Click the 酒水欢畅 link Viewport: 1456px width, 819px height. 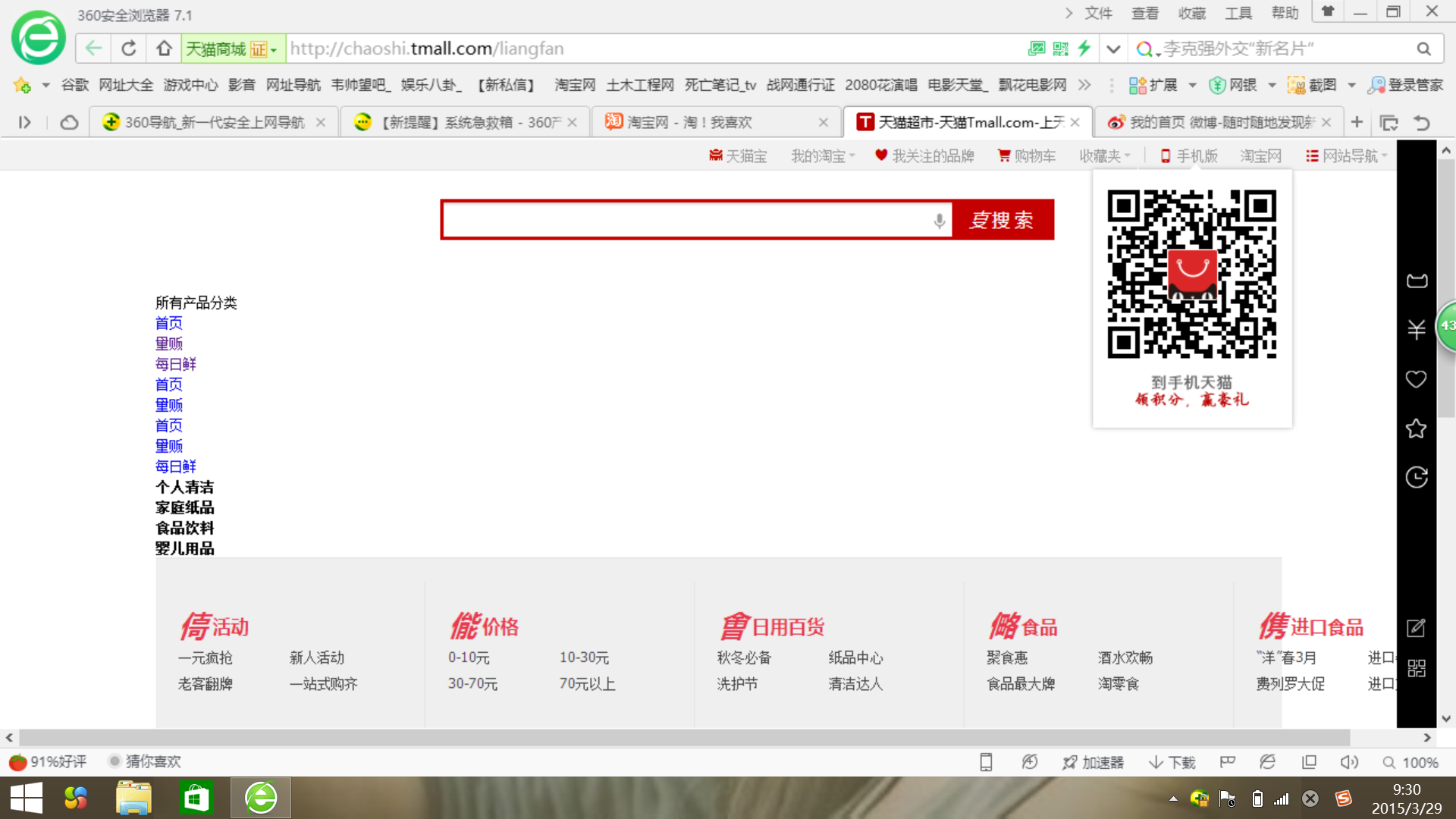click(x=1125, y=657)
